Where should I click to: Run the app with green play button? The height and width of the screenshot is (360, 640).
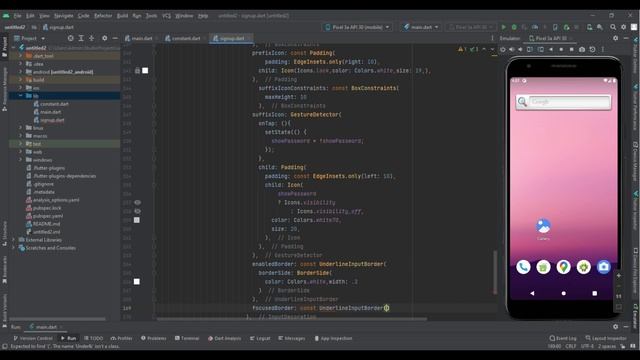503,27
